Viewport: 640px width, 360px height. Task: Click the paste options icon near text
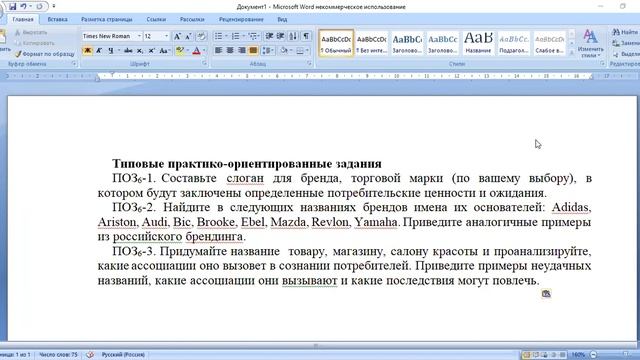[x=546, y=293]
